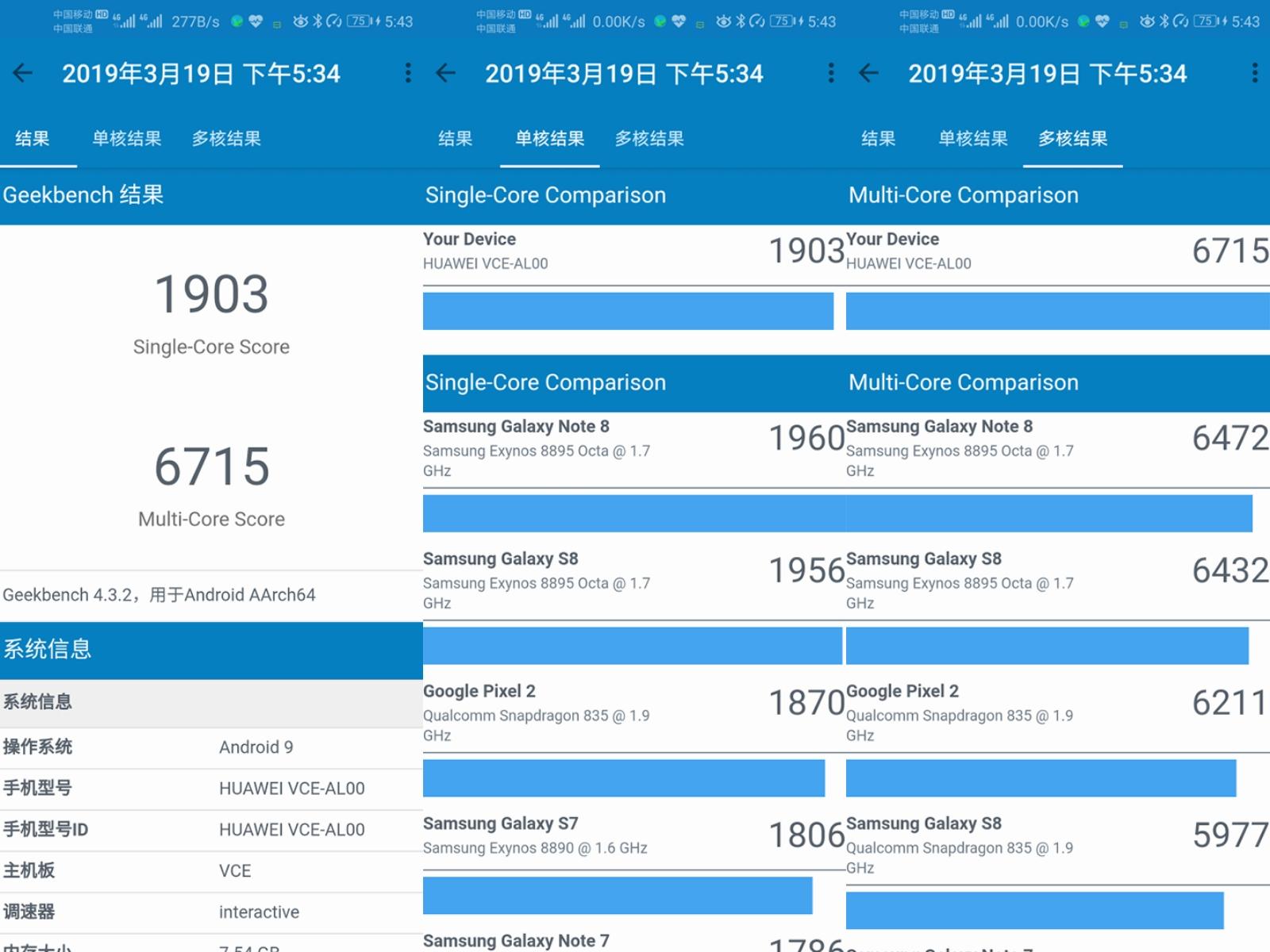
Task: Tap Bluetooth icon in middle screen status bar
Action: [741, 21]
